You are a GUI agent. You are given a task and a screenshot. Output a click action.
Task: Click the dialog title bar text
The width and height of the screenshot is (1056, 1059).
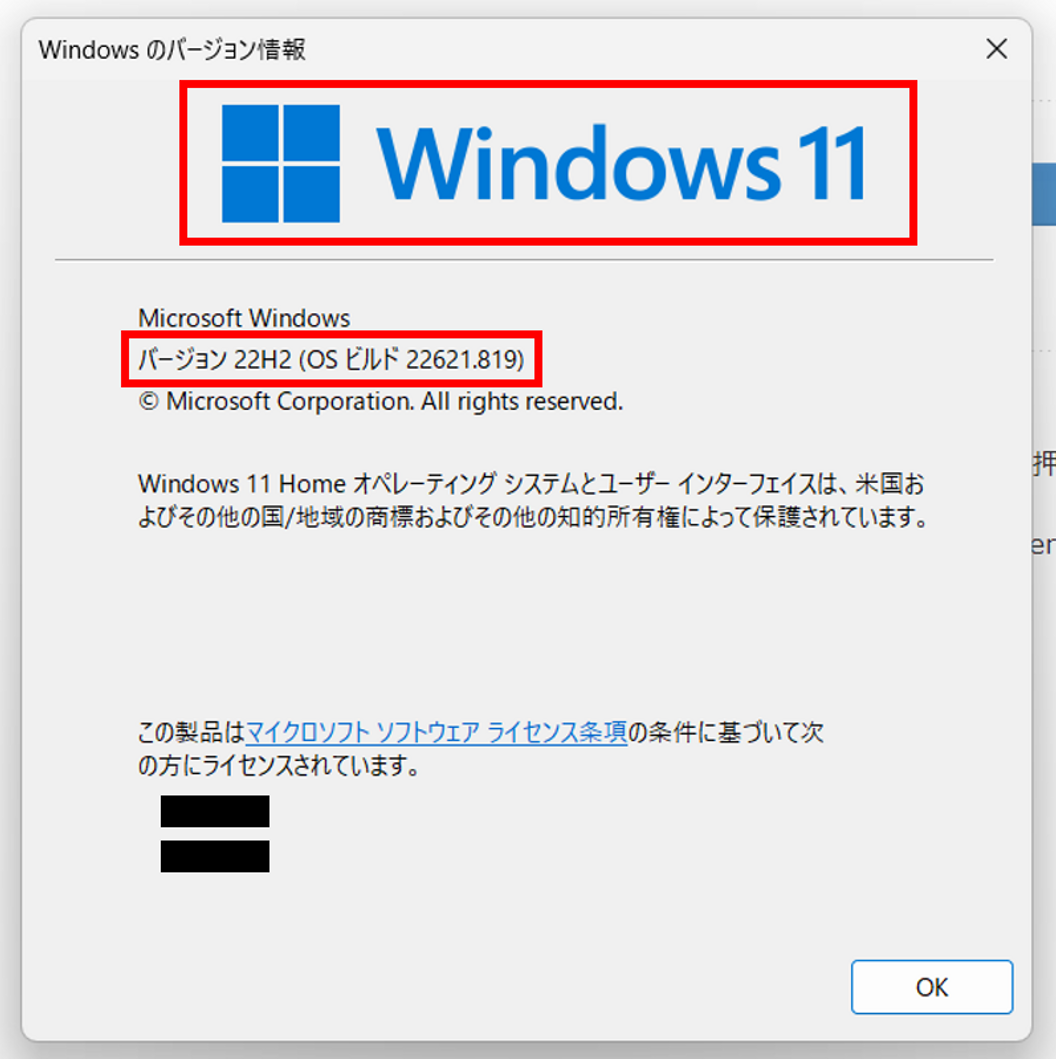172,49
